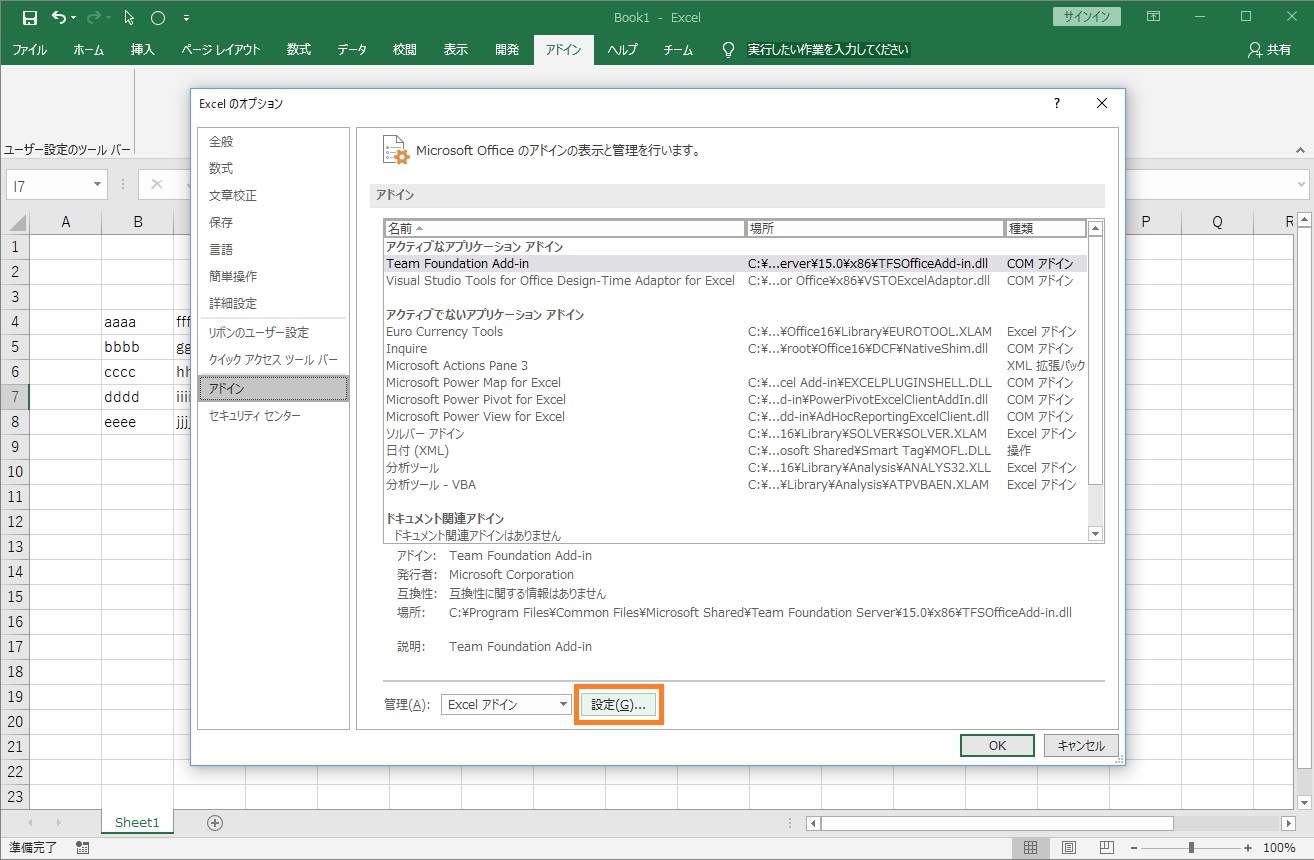Open the 詳細設定 options category
Viewport: 1314px width, 860px height.
[273, 303]
